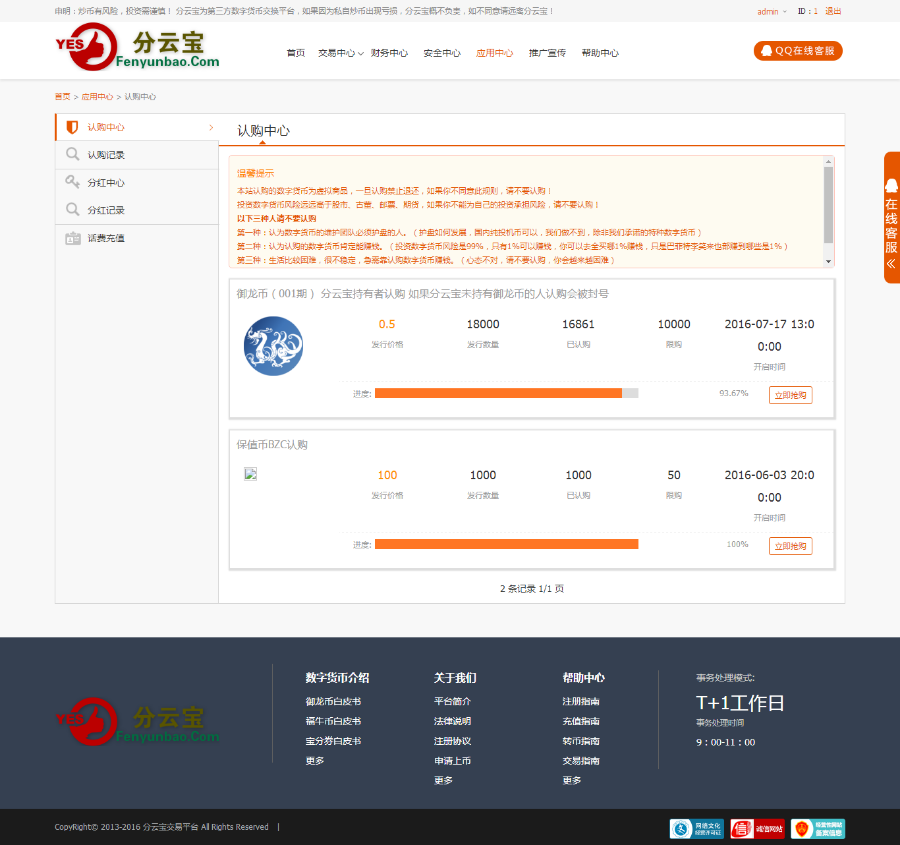Click the warning box scroll-up arrow
The image size is (900, 845).
[828, 162]
